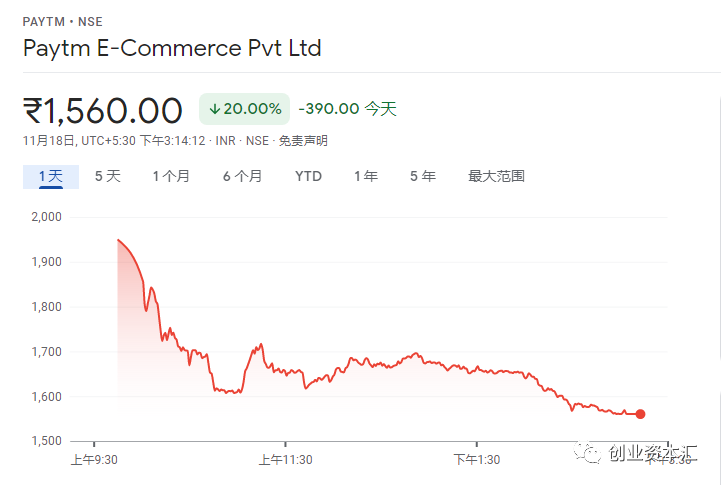The image size is (721, 485).
Task: Click the ₹1,560.00 price figure
Action: [103, 110]
